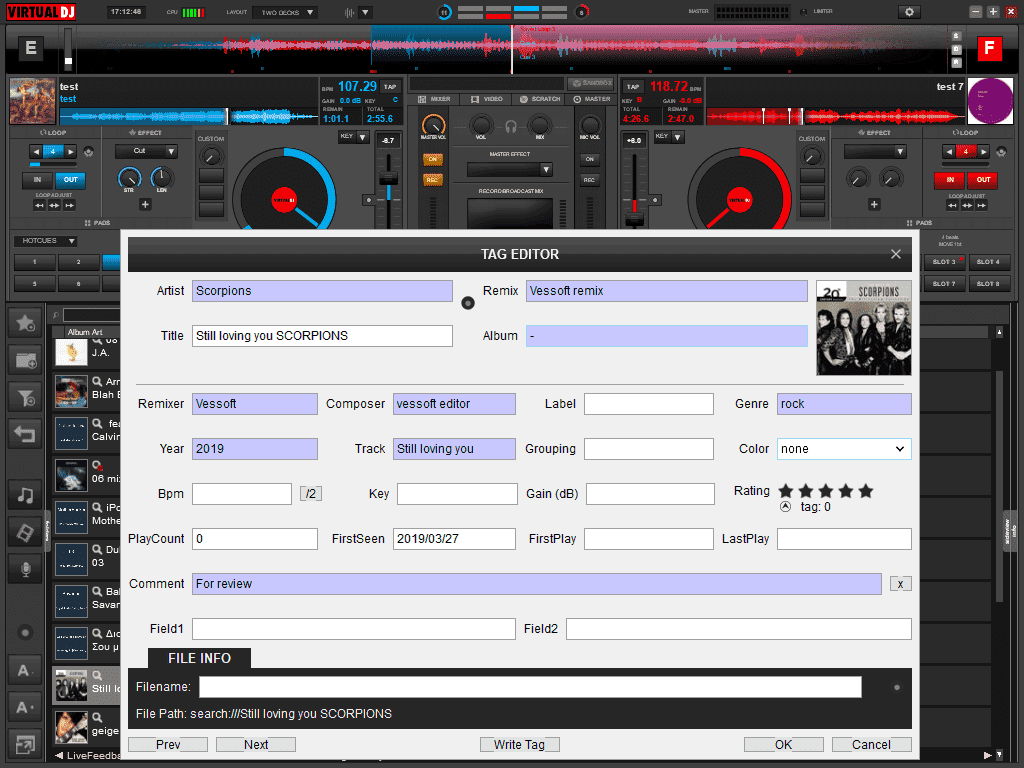Select deck F button at top right
The width and height of the screenshot is (1024, 768).
(x=989, y=48)
